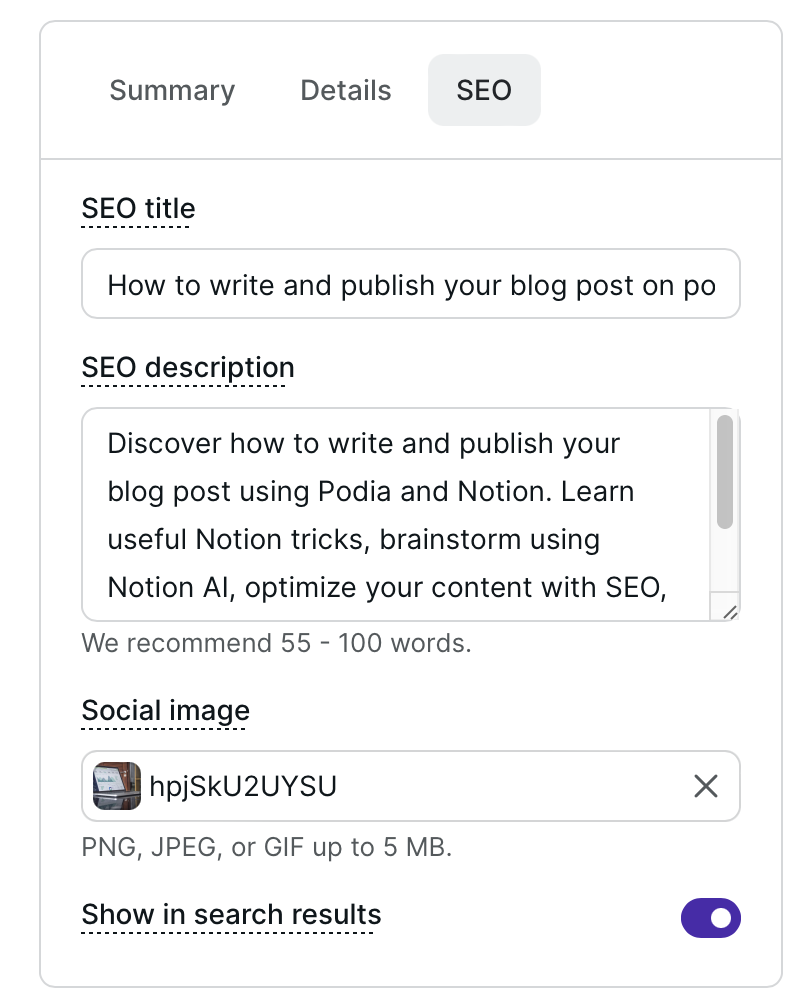The width and height of the screenshot is (806, 1008).
Task: Switch to the Summary tab
Action: click(172, 90)
